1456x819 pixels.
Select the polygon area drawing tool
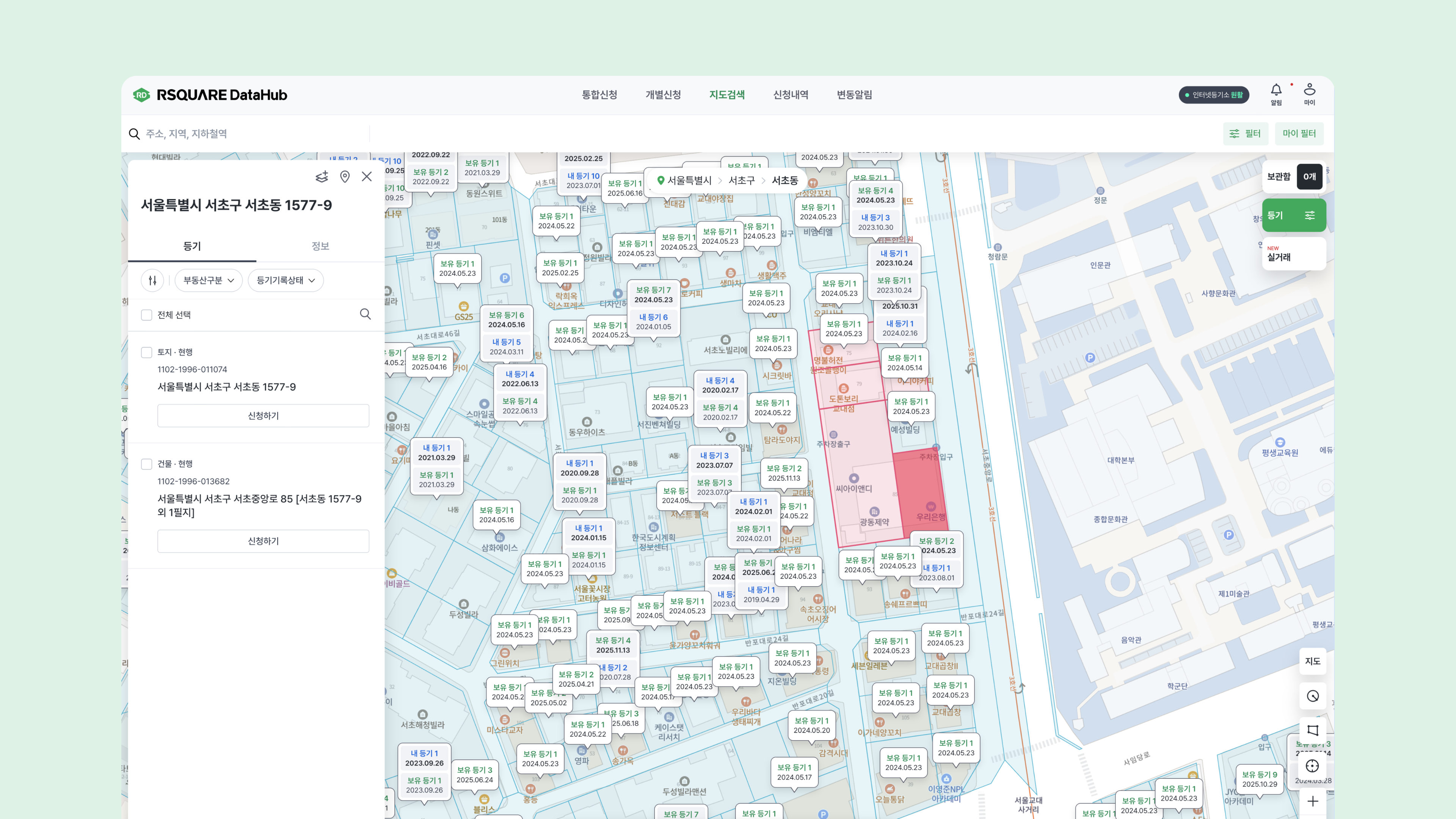[1312, 730]
